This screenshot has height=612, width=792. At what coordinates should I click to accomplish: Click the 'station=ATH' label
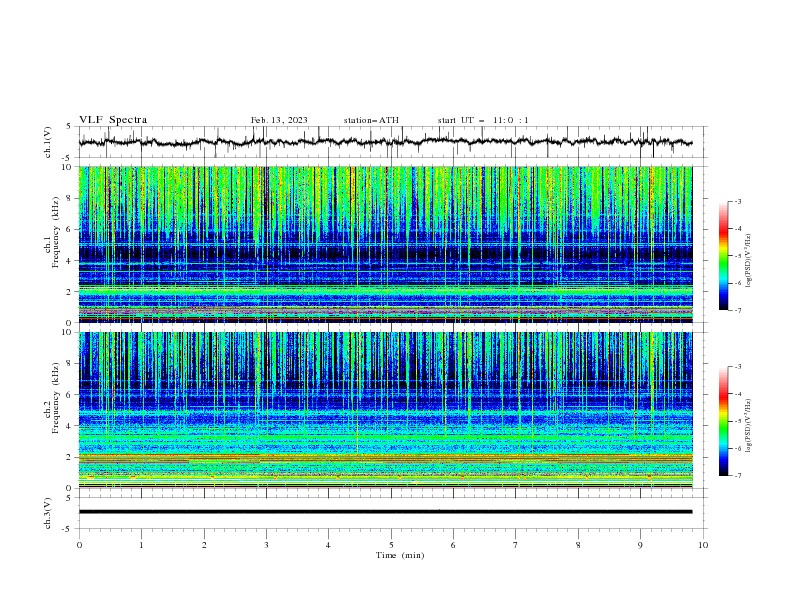[371, 120]
